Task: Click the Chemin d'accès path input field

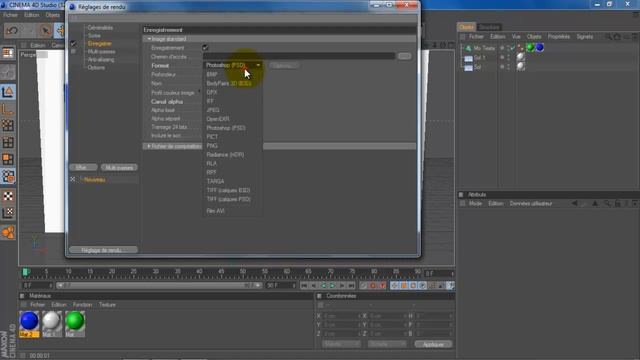Action: click(299, 56)
